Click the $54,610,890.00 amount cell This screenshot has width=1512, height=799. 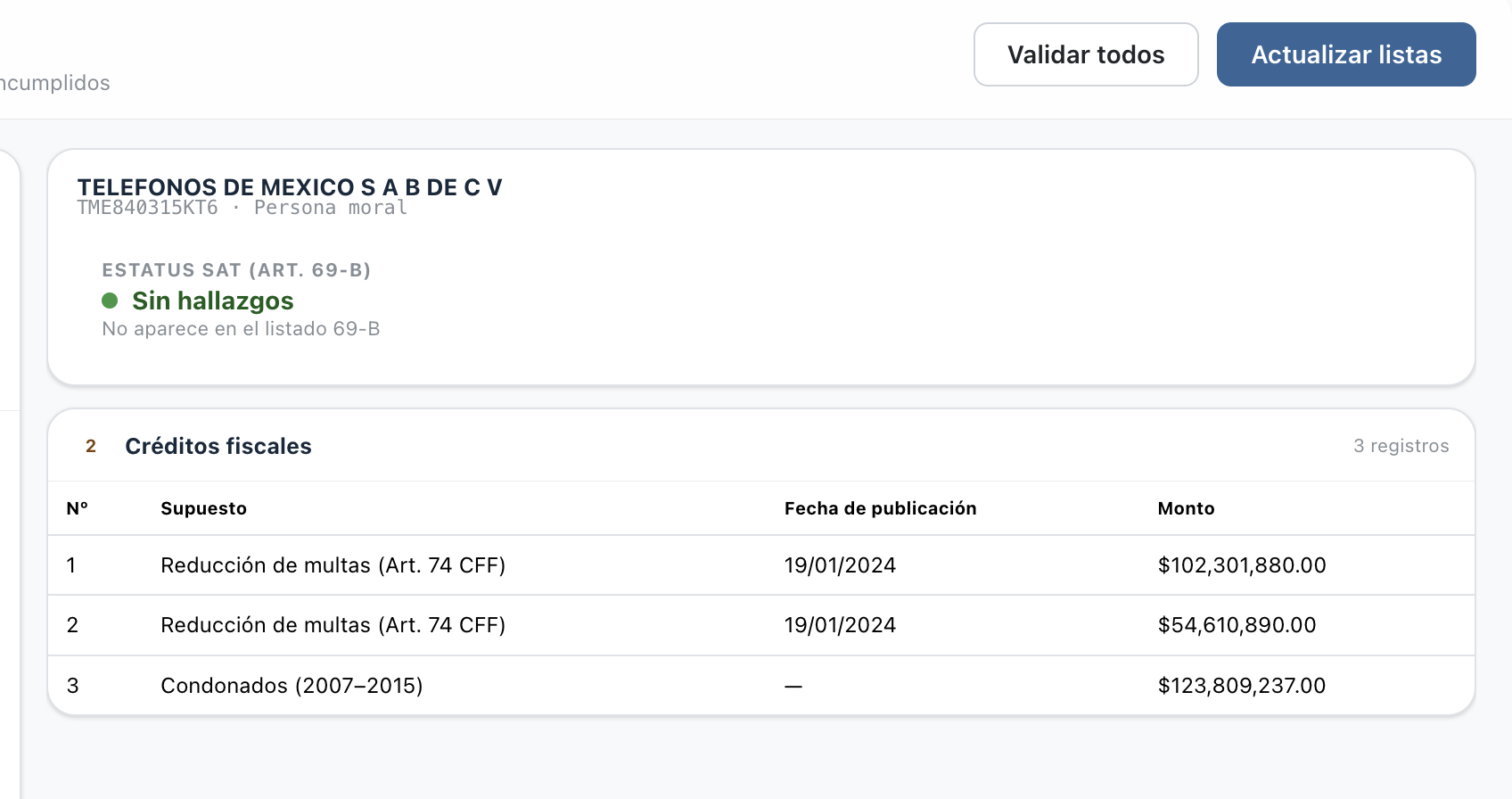point(1237,625)
